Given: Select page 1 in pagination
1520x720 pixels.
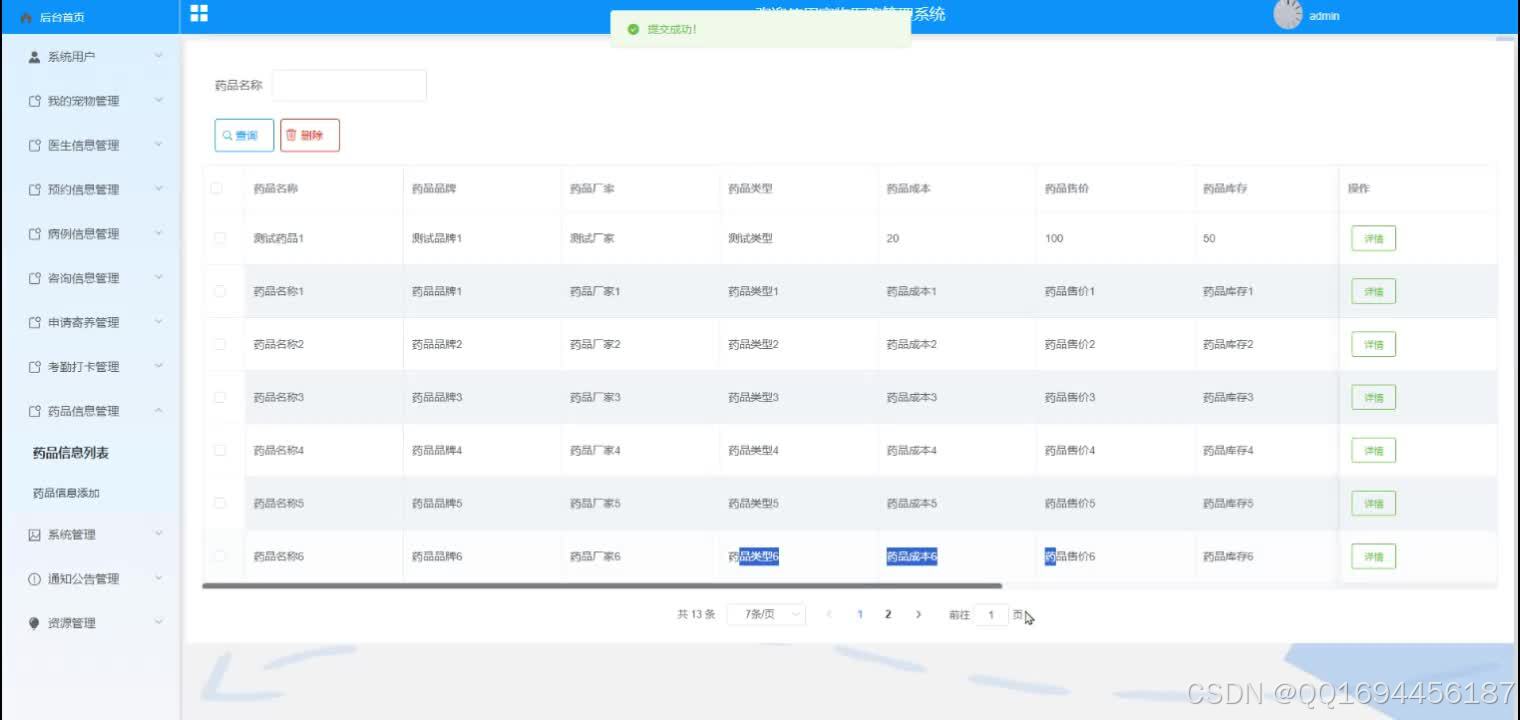Looking at the screenshot, I should pyautogui.click(x=859, y=615).
